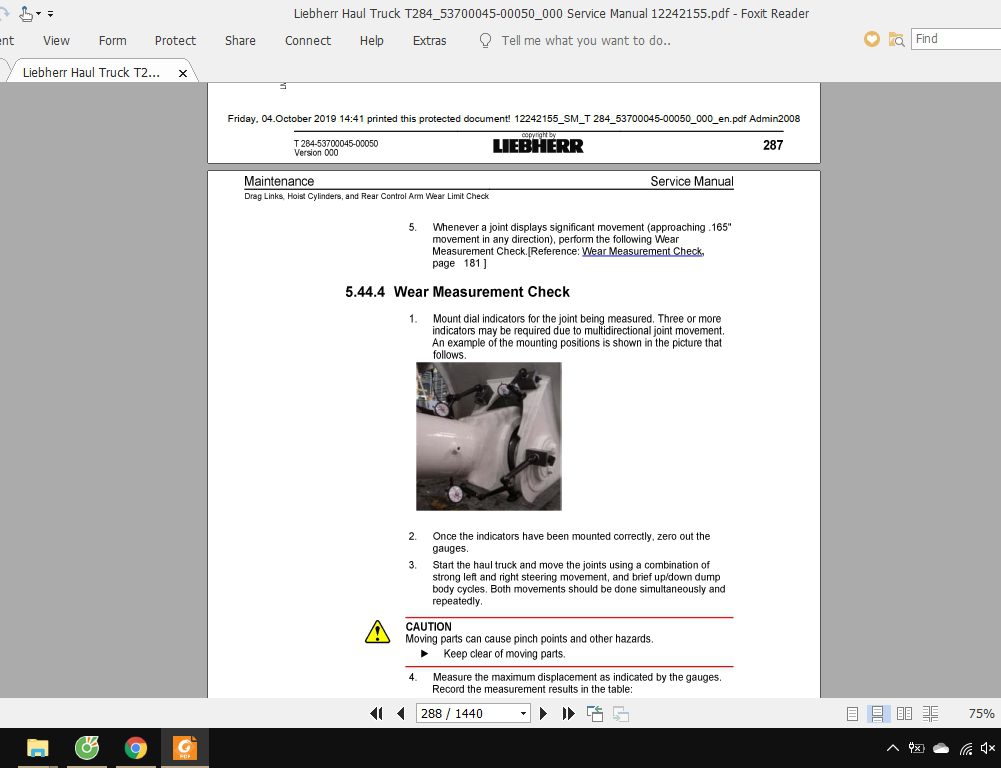The height and width of the screenshot is (768, 1001).
Task: Click the OneDrive cloud tray icon
Action: coord(941,748)
